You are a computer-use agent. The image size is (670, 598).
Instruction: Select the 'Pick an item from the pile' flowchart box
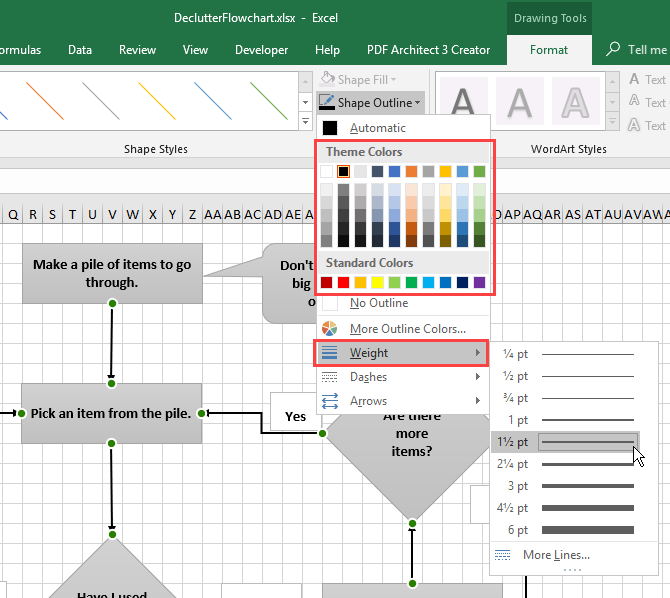pos(111,413)
